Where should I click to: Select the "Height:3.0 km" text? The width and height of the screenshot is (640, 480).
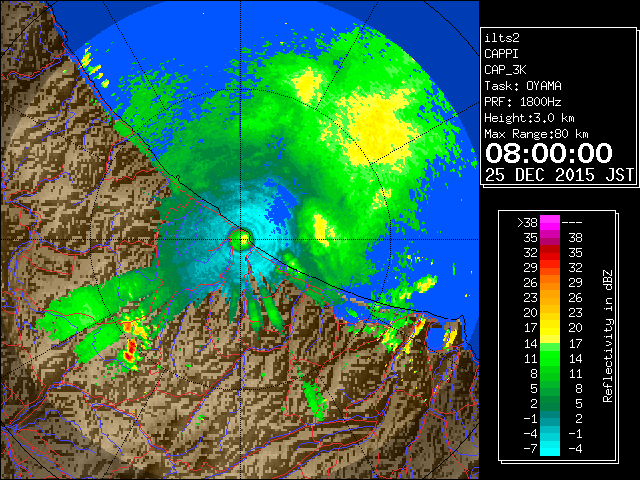(529, 118)
